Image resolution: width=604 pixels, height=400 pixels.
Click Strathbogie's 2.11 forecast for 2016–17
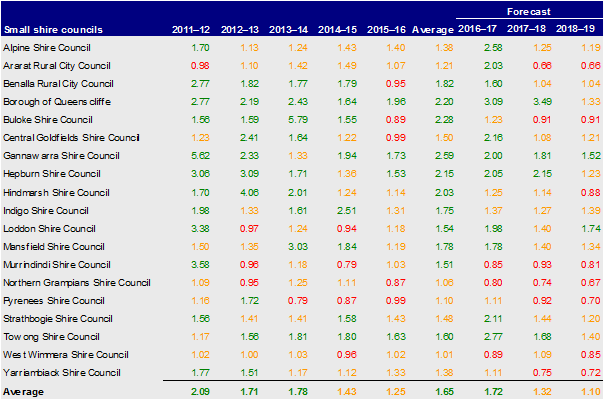coord(493,319)
